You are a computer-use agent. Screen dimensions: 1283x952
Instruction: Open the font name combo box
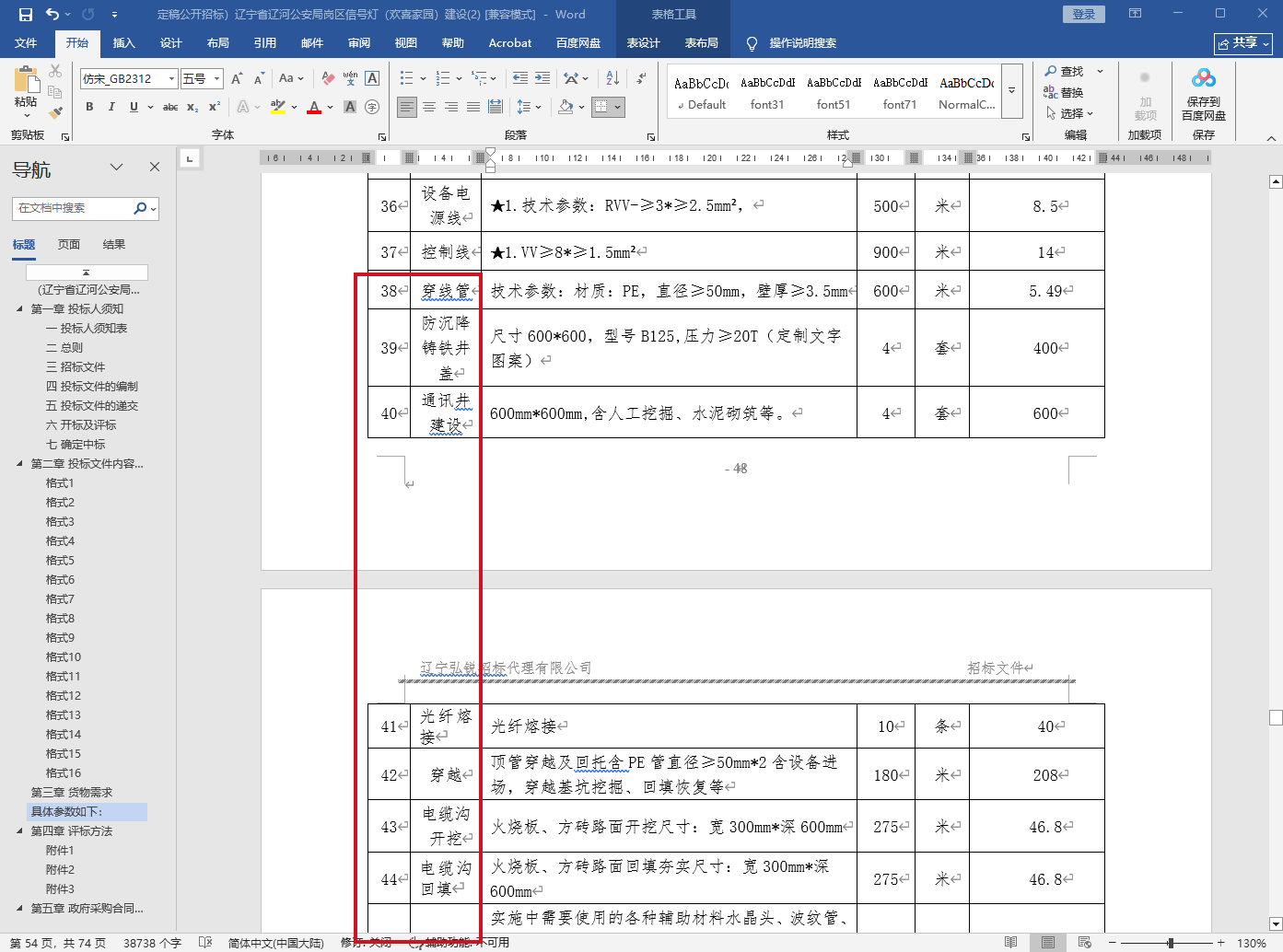(129, 79)
